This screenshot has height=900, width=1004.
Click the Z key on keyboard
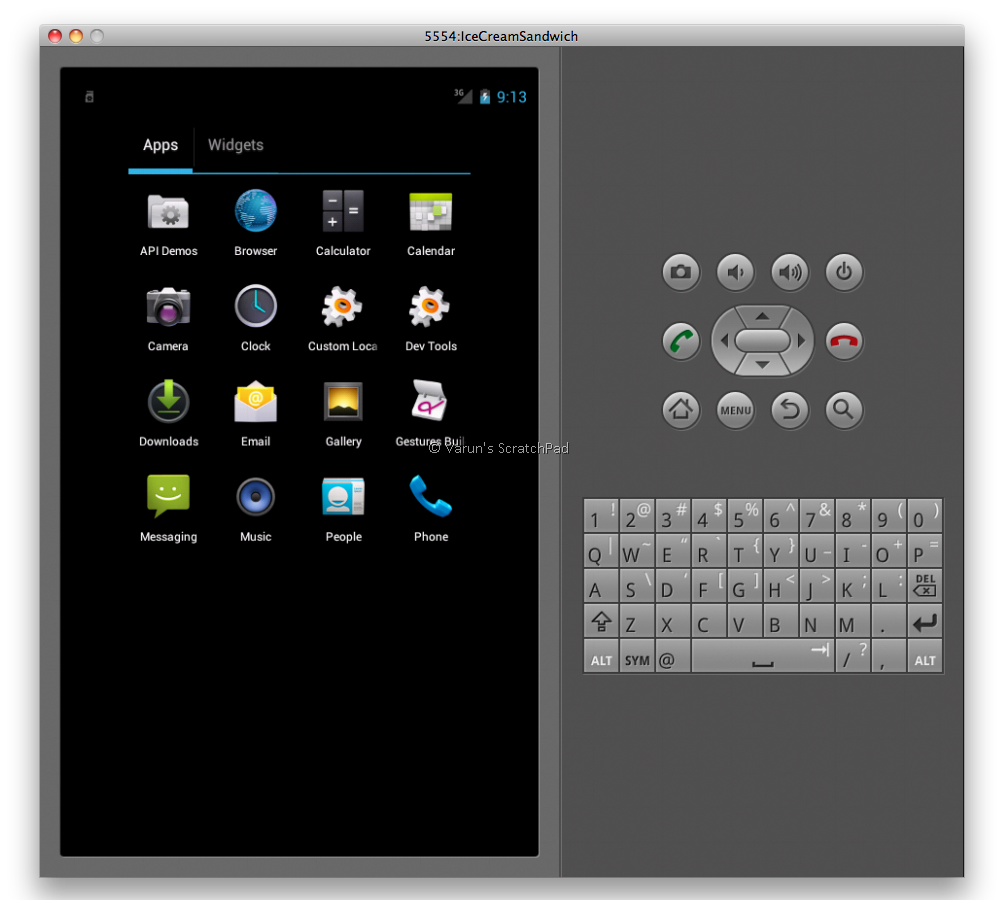coord(637,621)
